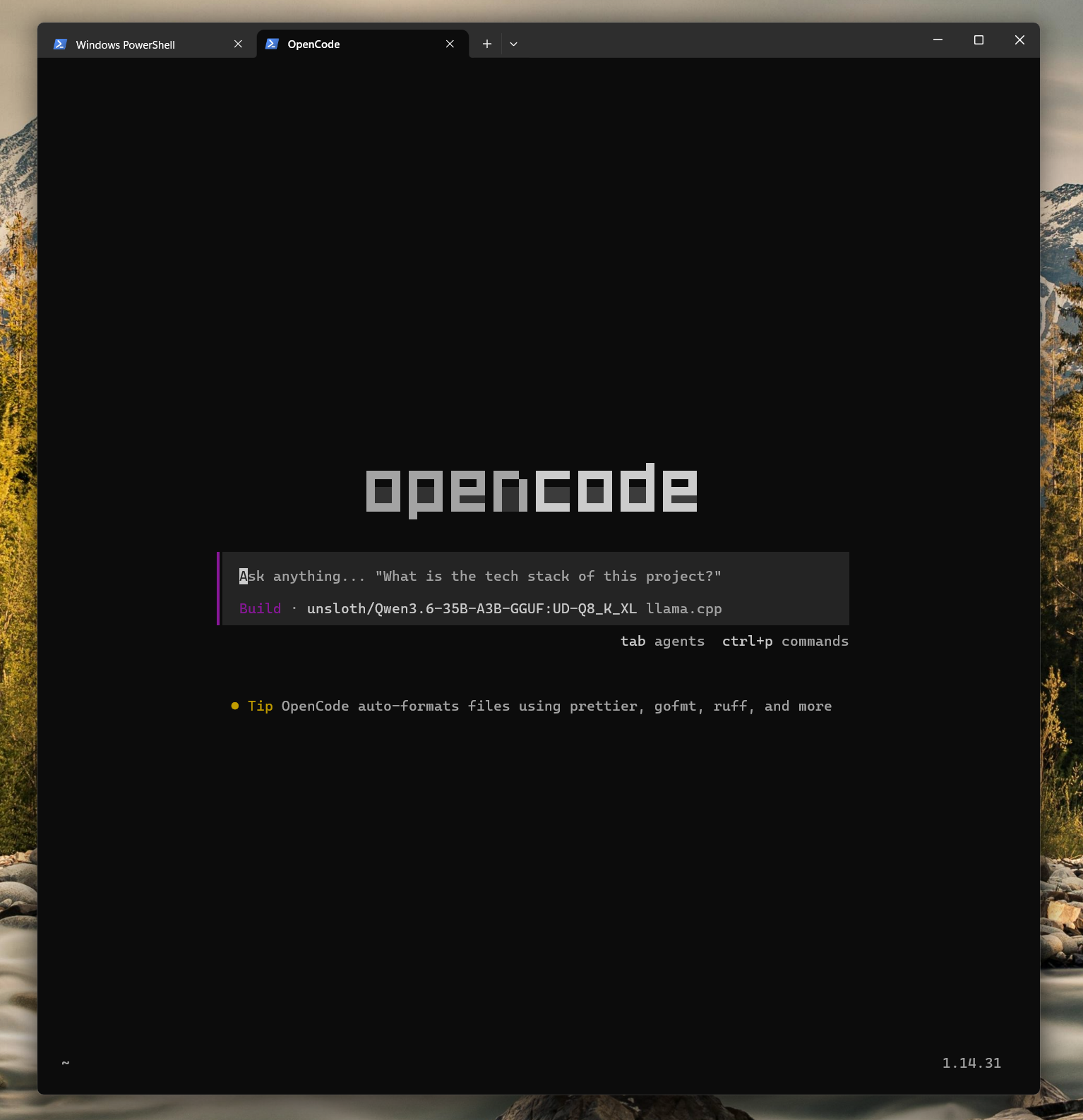Click the tilde directory indicator
This screenshot has width=1083, height=1120.
coord(66,1063)
